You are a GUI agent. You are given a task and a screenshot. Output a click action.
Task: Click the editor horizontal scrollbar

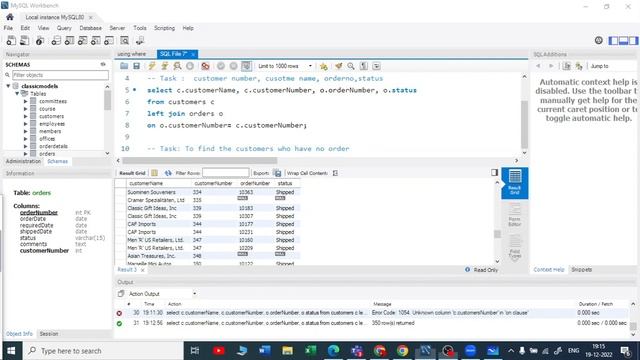pyautogui.click(x=200, y=160)
